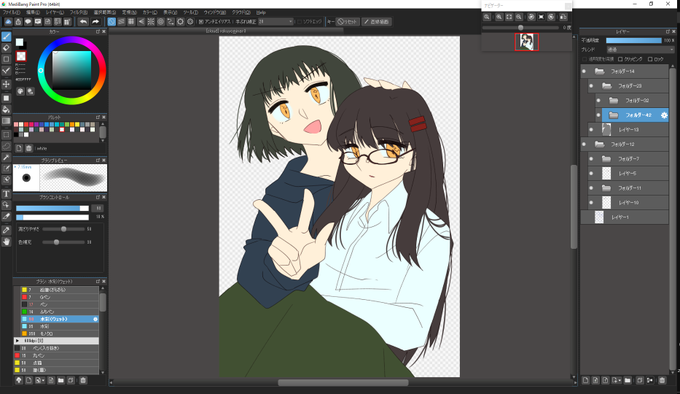
Task: Expand the フォルダー11 folder icon
Action: click(x=606, y=188)
